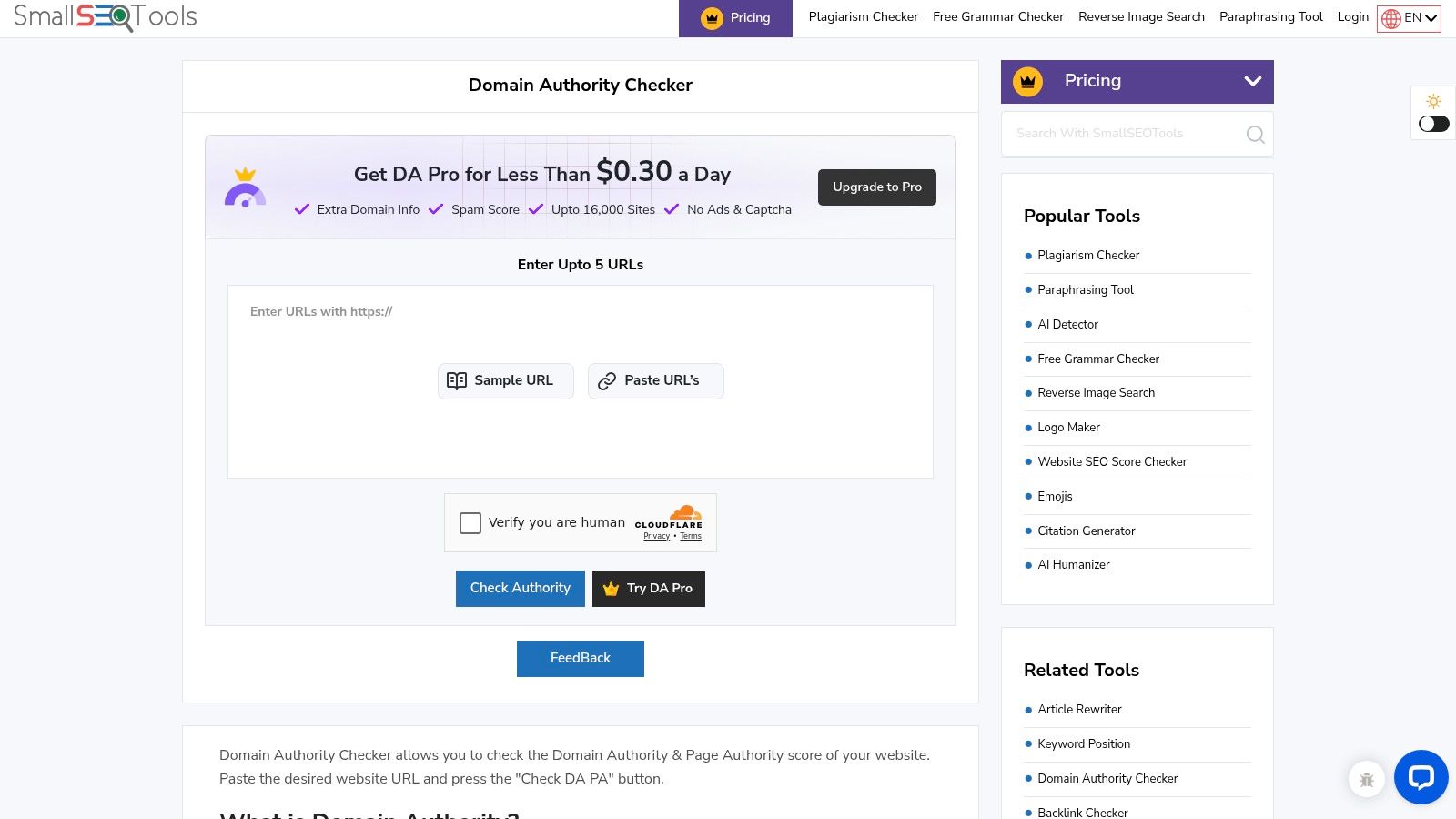
Task: Check the Verify you are human checkbox
Action: (470, 523)
